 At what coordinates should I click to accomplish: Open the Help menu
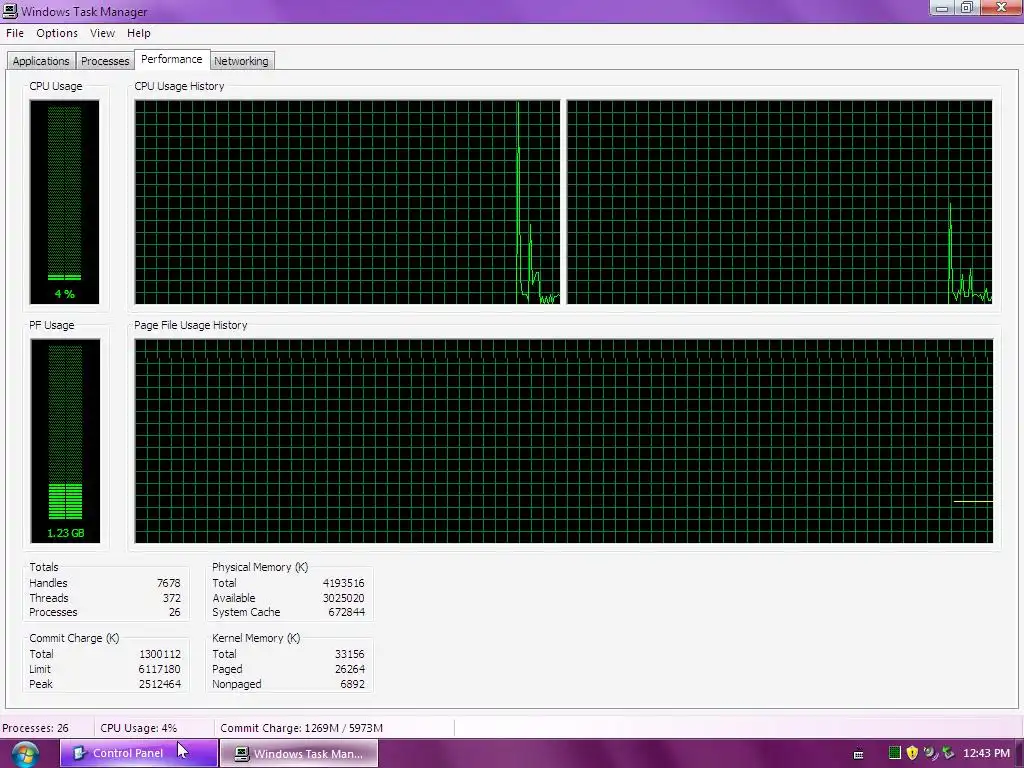point(138,33)
